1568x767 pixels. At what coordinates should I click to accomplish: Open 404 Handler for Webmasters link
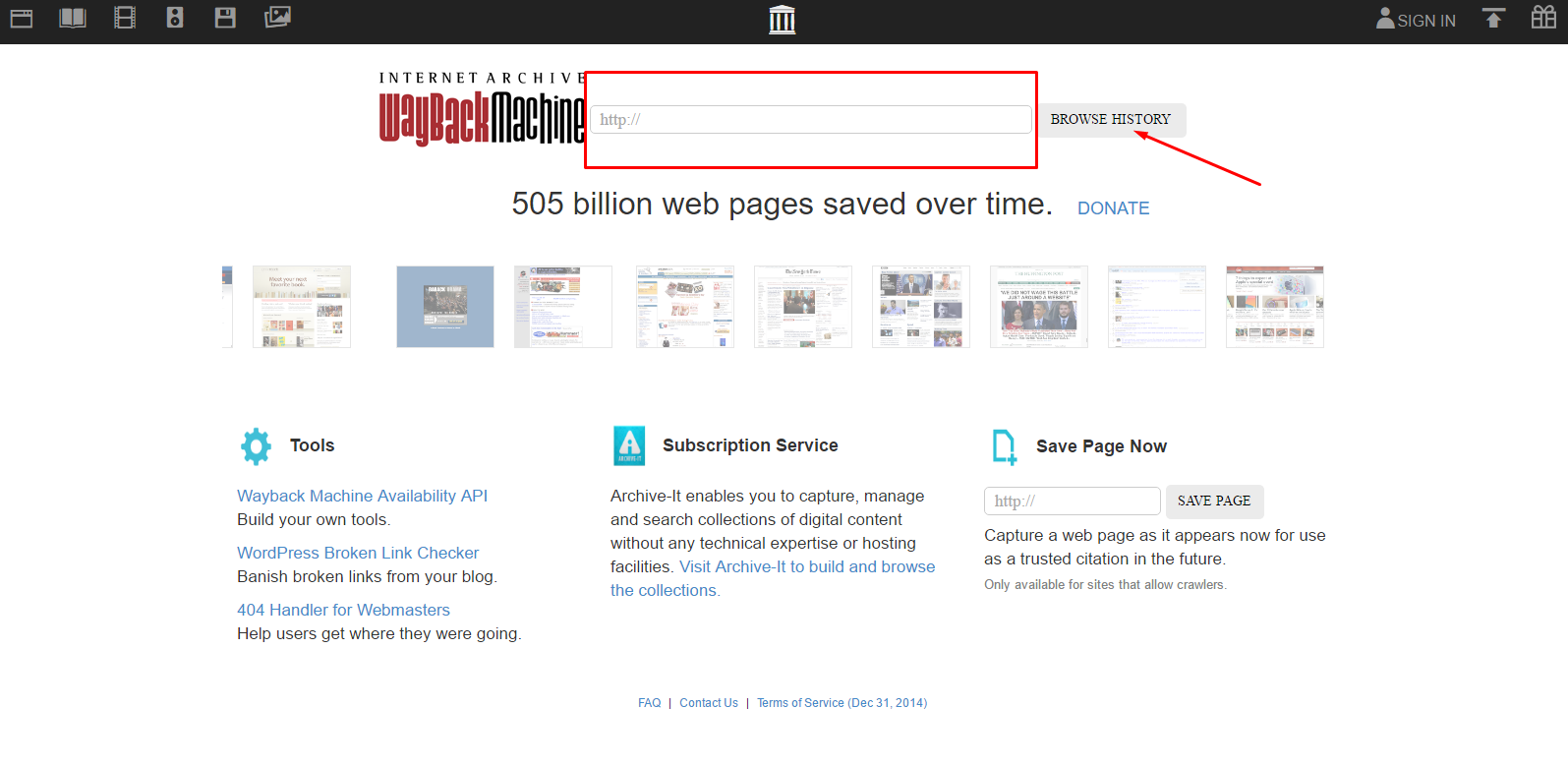(343, 611)
